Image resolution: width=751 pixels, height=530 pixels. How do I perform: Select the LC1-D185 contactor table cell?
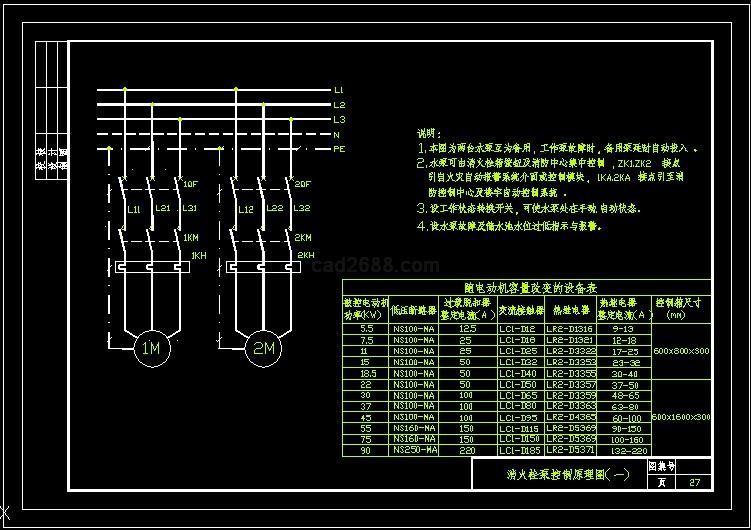coord(519,450)
